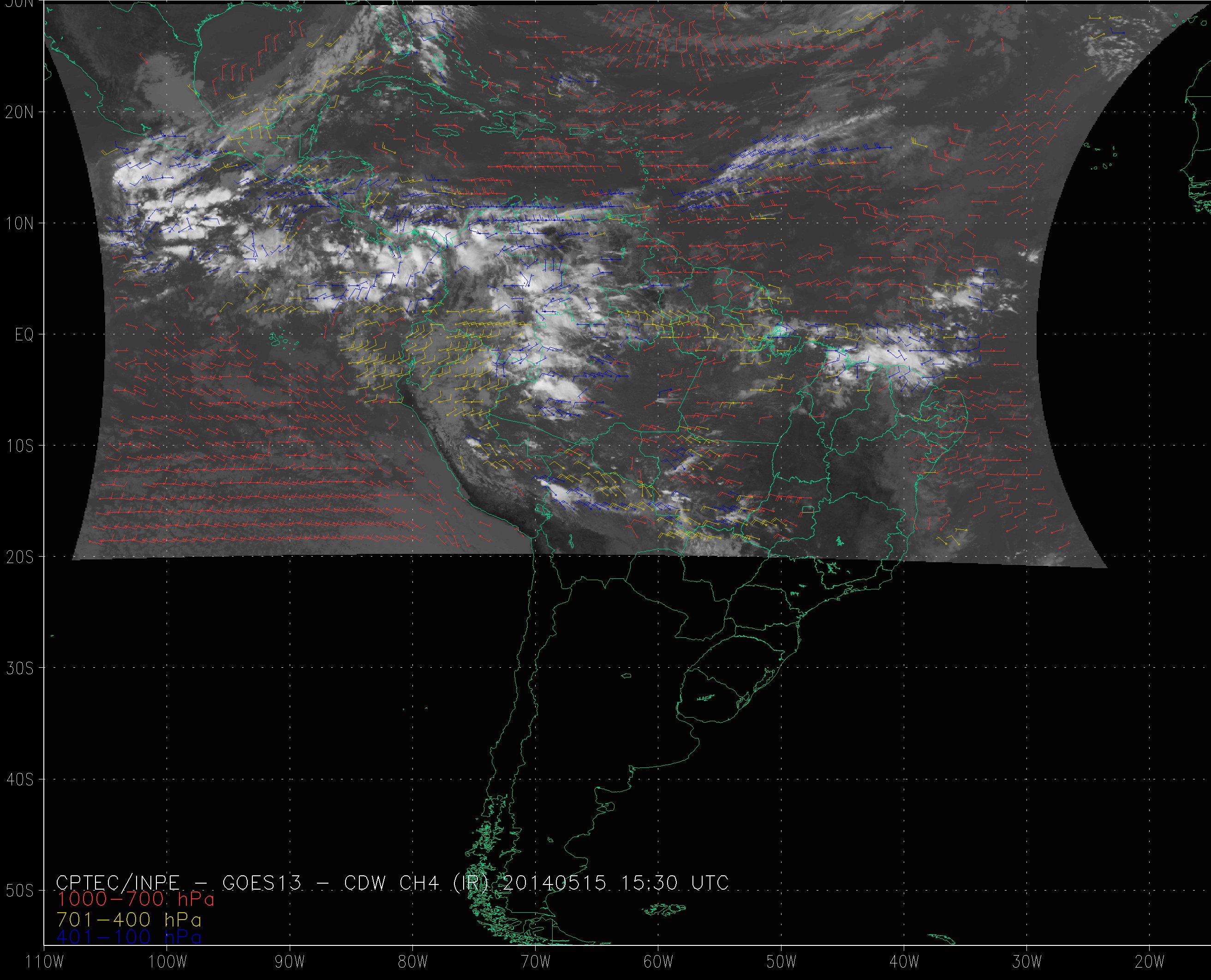Click the 20N latitude axis label
Viewport: 1211px width, 980px height.
click(20, 112)
